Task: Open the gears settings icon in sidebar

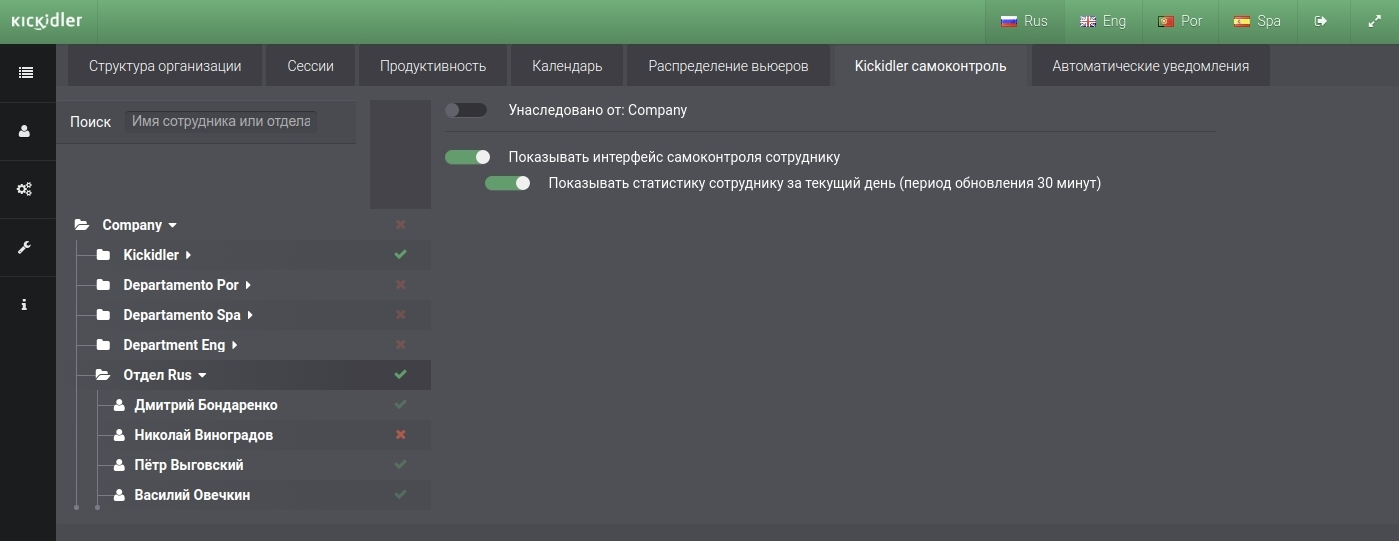Action: click(x=25, y=189)
